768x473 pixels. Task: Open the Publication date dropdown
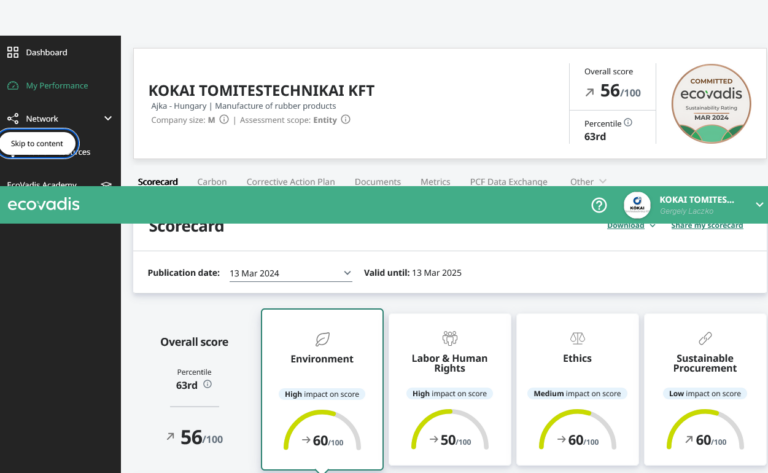[x=290, y=273]
